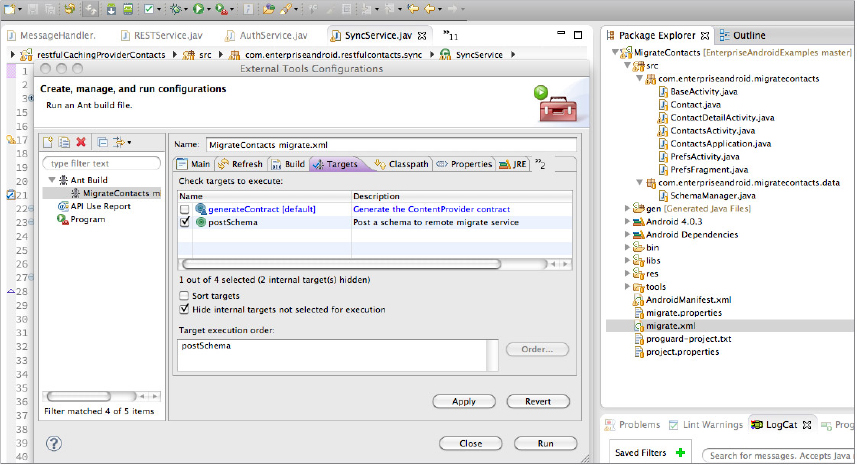
Task: Click the External Tools run icon in toolbar
Action: tap(221, 9)
